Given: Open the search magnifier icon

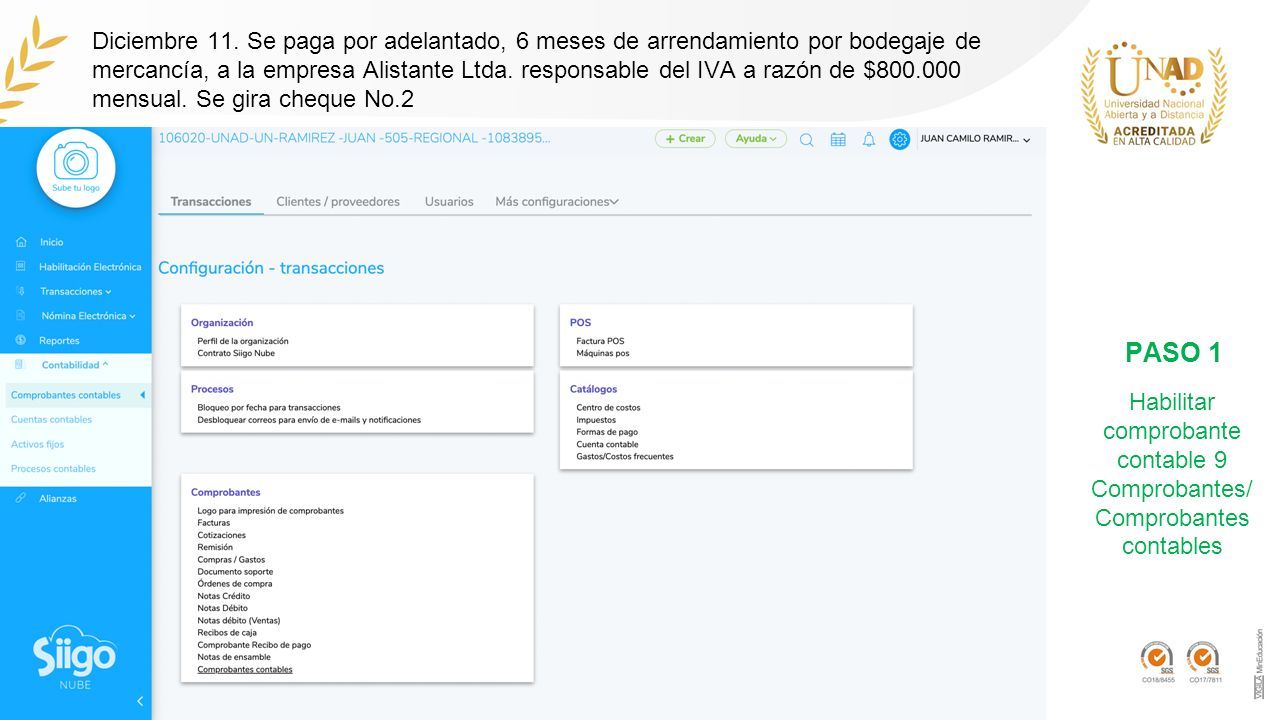Looking at the screenshot, I should [x=807, y=140].
